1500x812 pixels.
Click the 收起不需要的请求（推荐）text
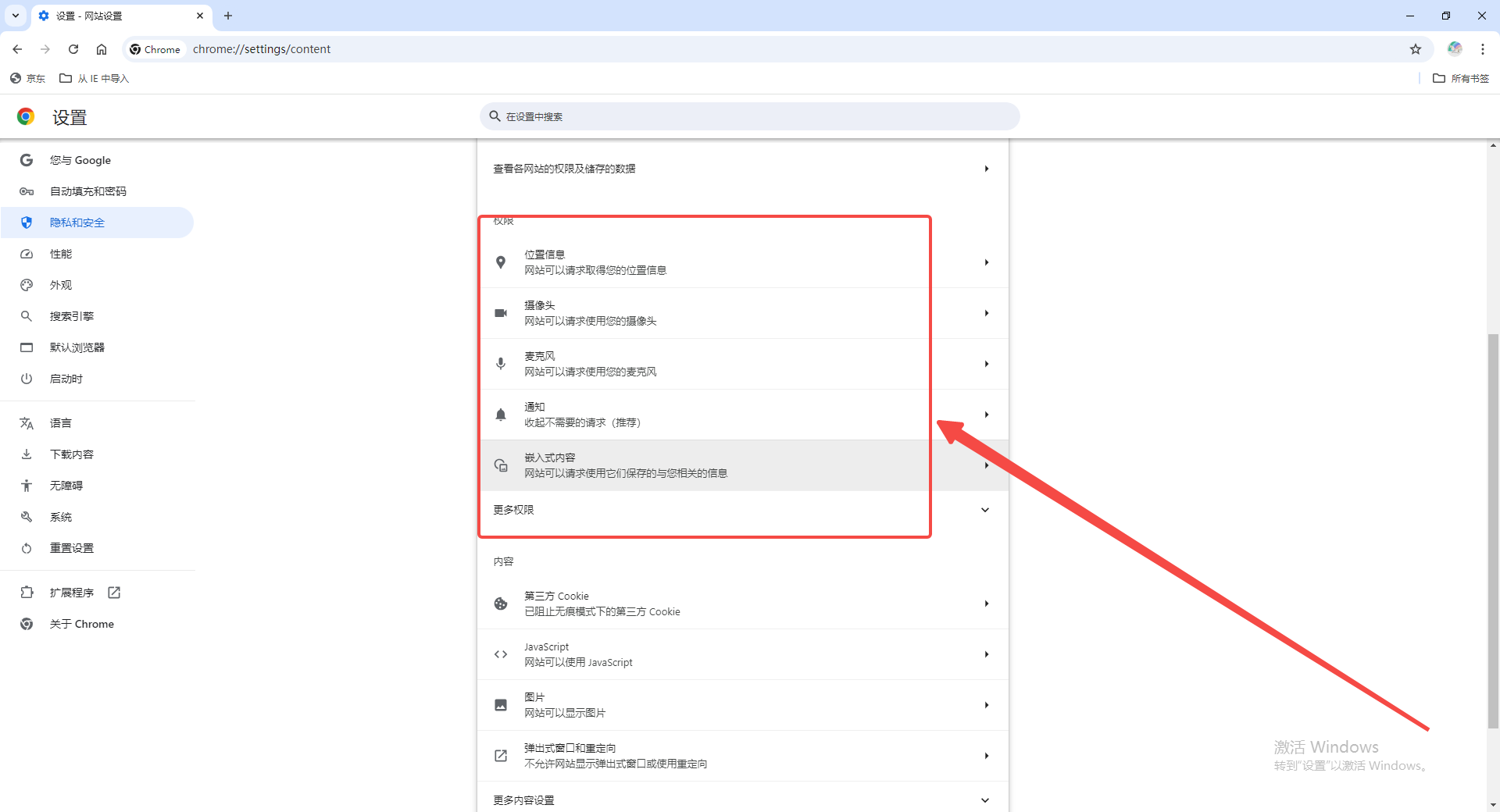[583, 422]
